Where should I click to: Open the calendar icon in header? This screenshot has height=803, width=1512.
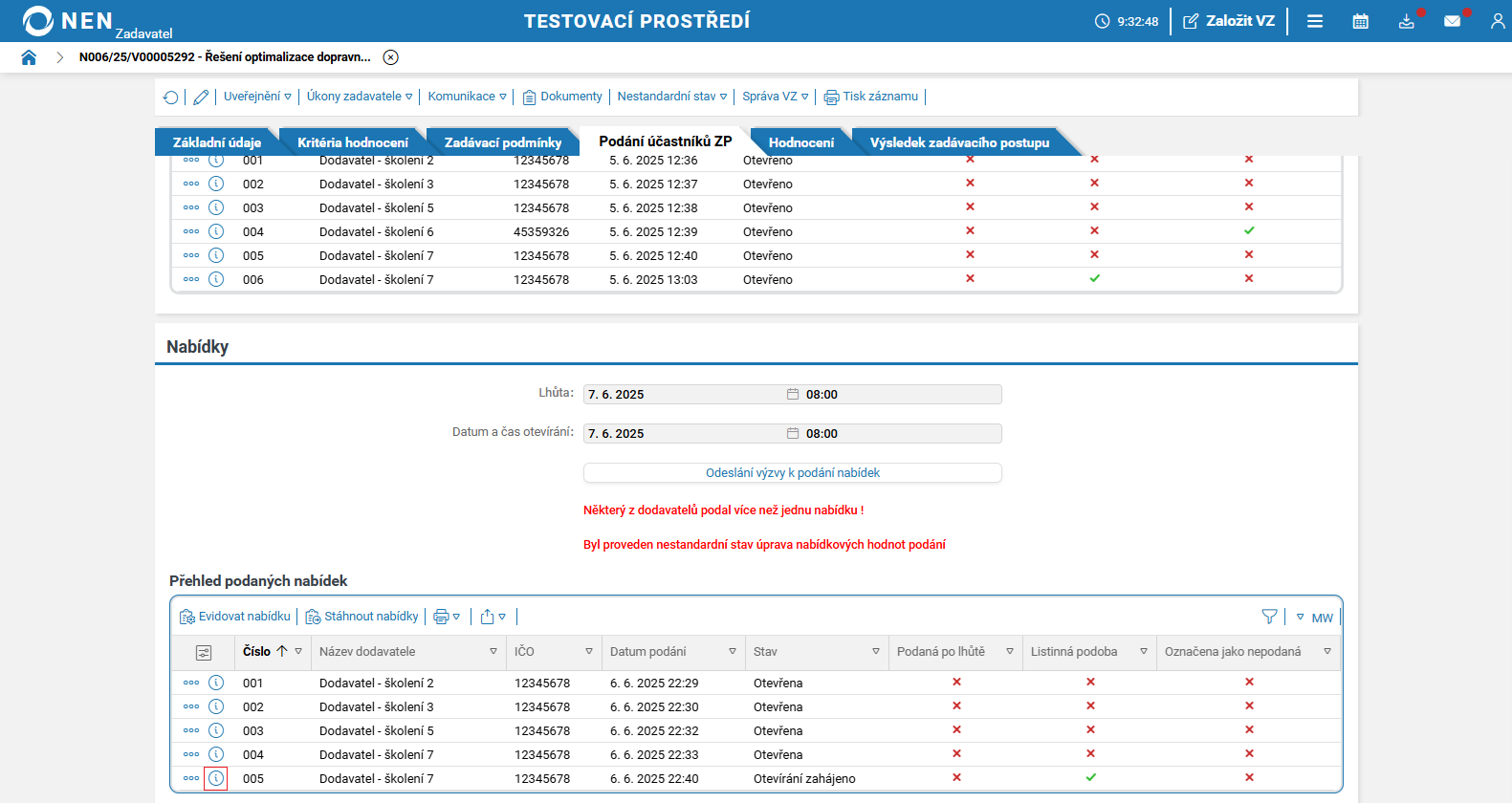tap(1360, 21)
